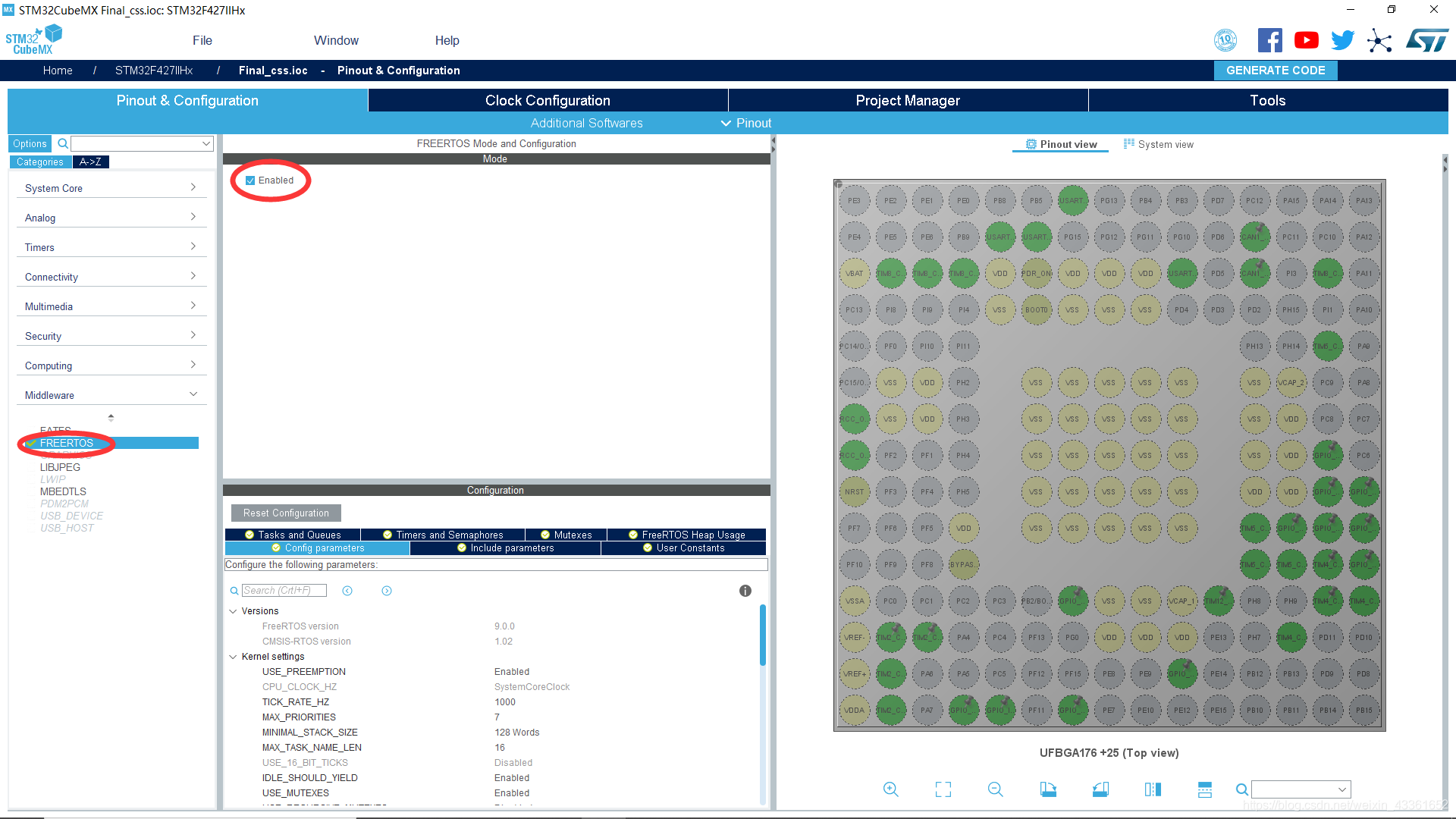This screenshot has height=819, width=1456.
Task: Uncheck the FREERTOS Enabled checkbox
Action: tap(250, 180)
